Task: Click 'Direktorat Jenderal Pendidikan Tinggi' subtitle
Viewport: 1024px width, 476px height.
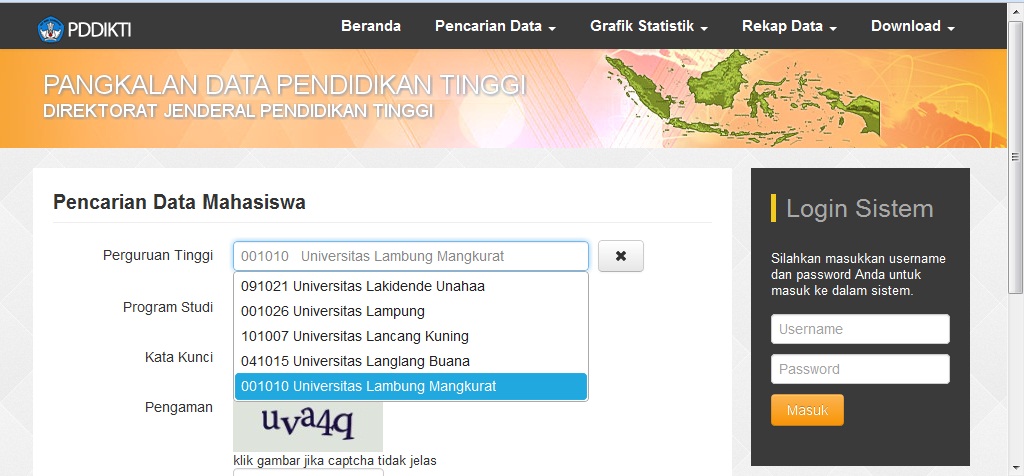Action: 238,111
